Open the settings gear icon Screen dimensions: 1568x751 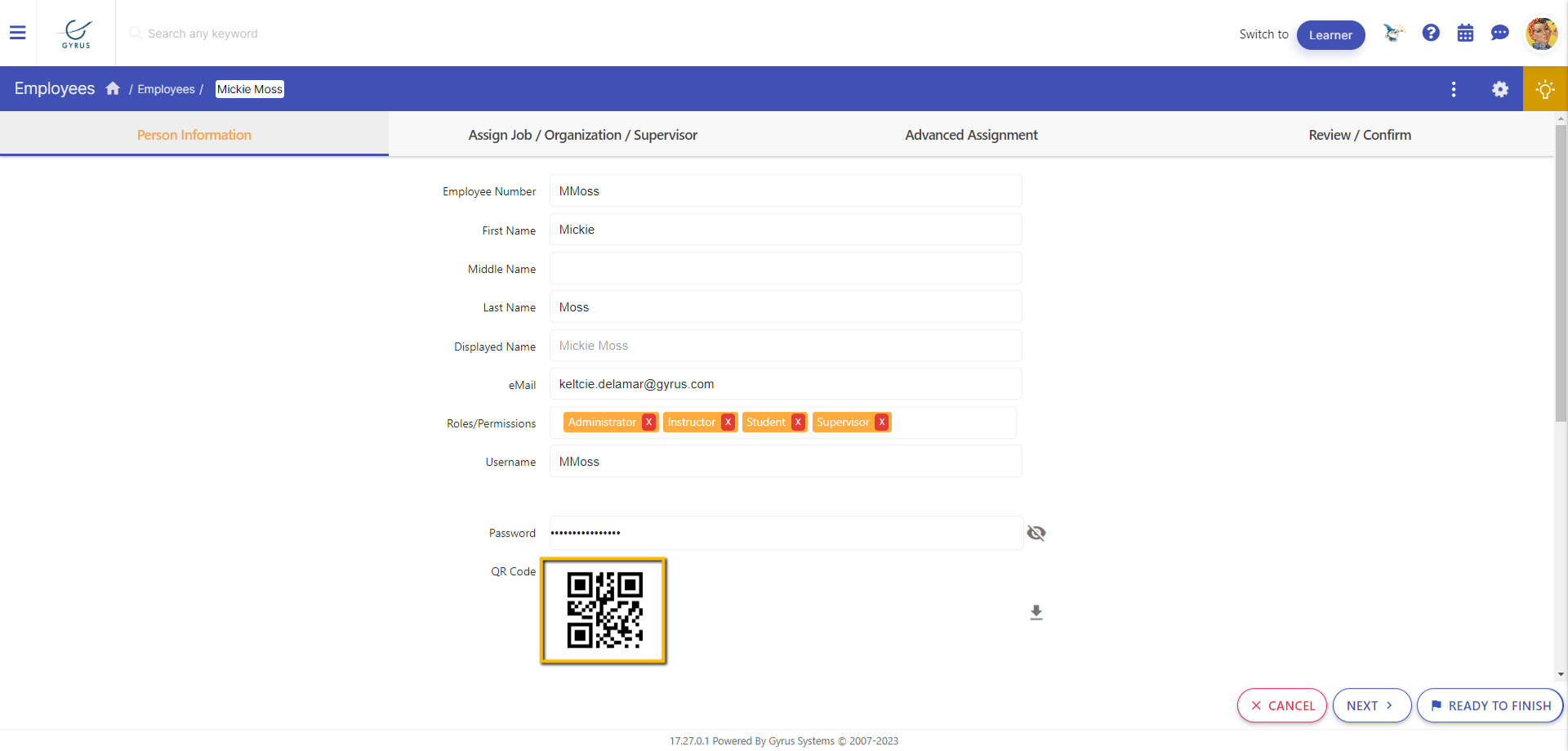coord(1499,89)
